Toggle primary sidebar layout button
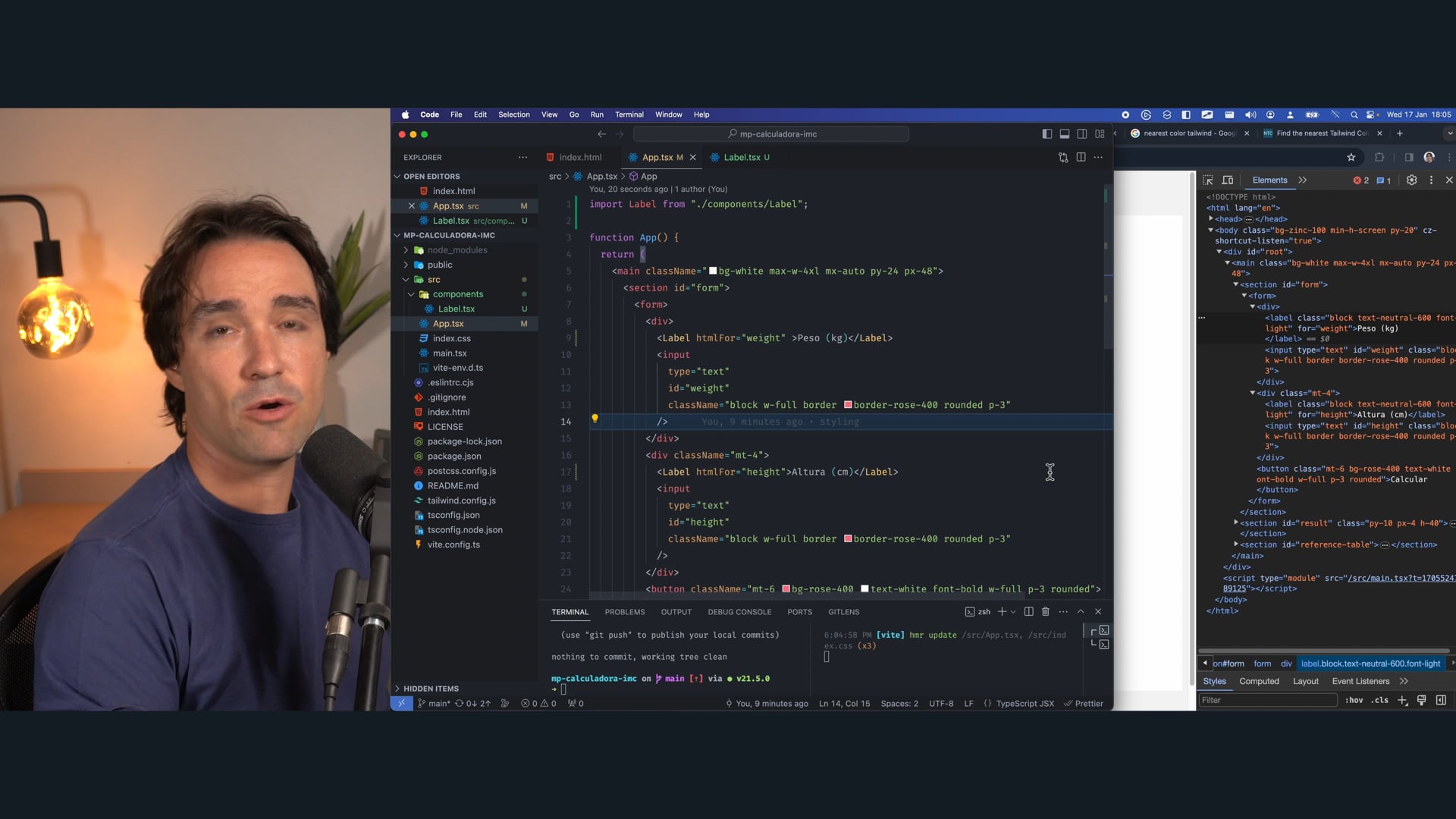Screen dimensions: 1456x819 tap(1047, 134)
